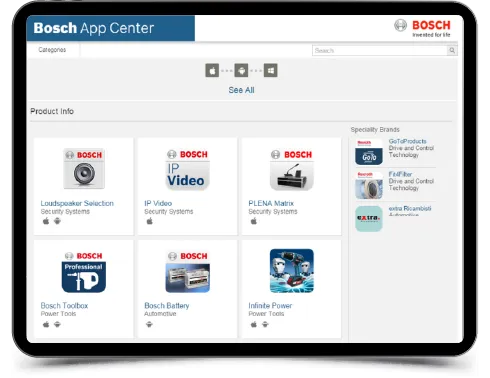The image size is (490, 378).
Task: Open the Infinite Power app icon
Action: tap(292, 271)
